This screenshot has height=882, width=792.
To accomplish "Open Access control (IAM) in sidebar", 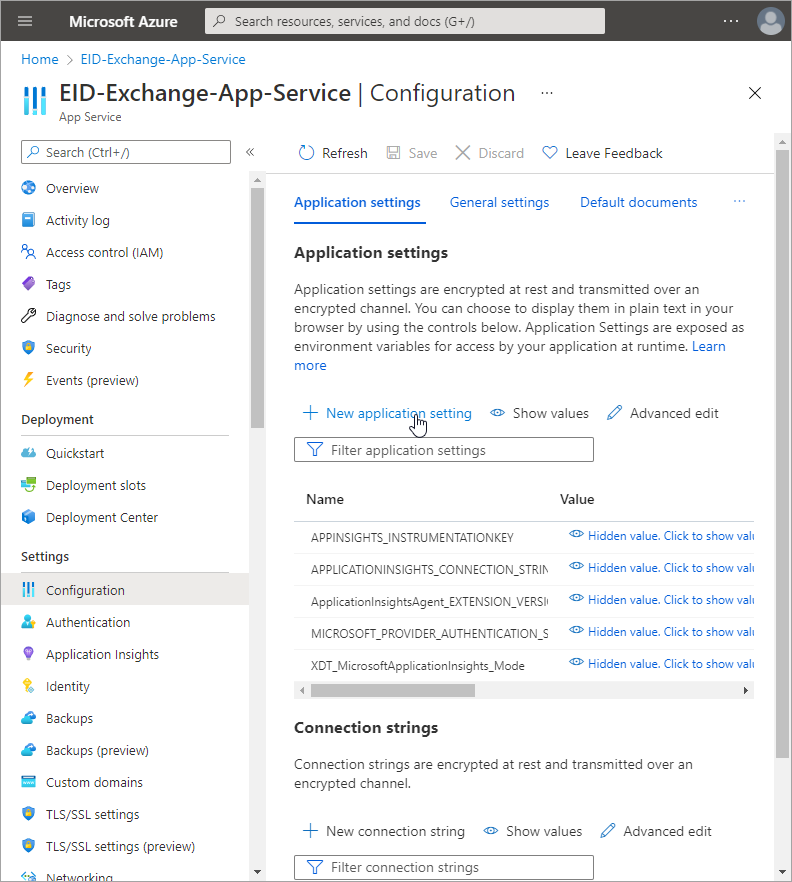I will (104, 252).
